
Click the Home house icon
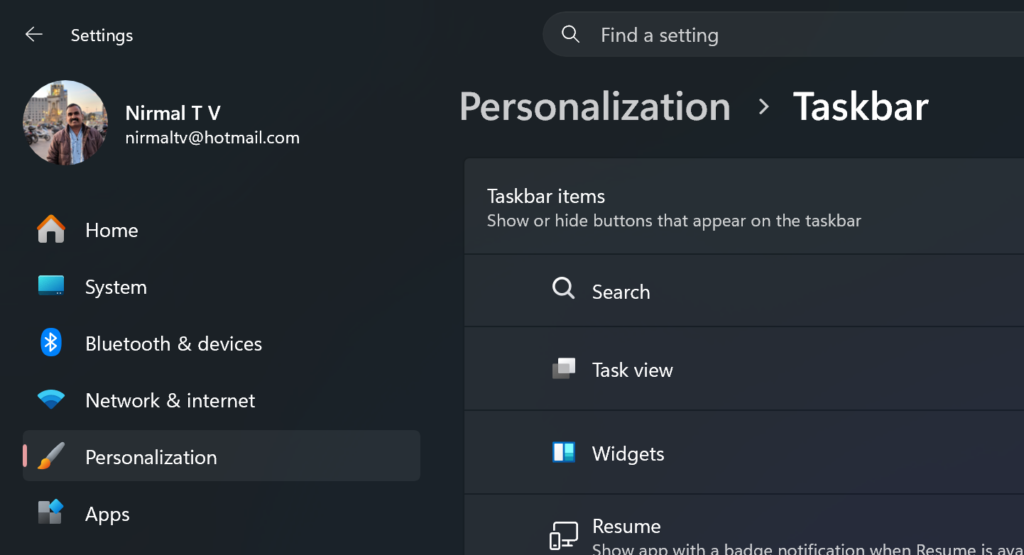[51, 230]
